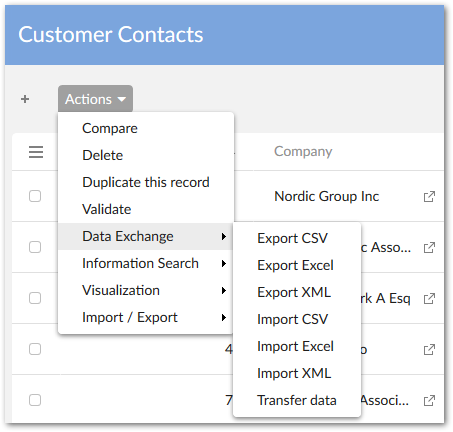
Task: Open the external link icon for the 'Asso...' row
Action: point(429,248)
